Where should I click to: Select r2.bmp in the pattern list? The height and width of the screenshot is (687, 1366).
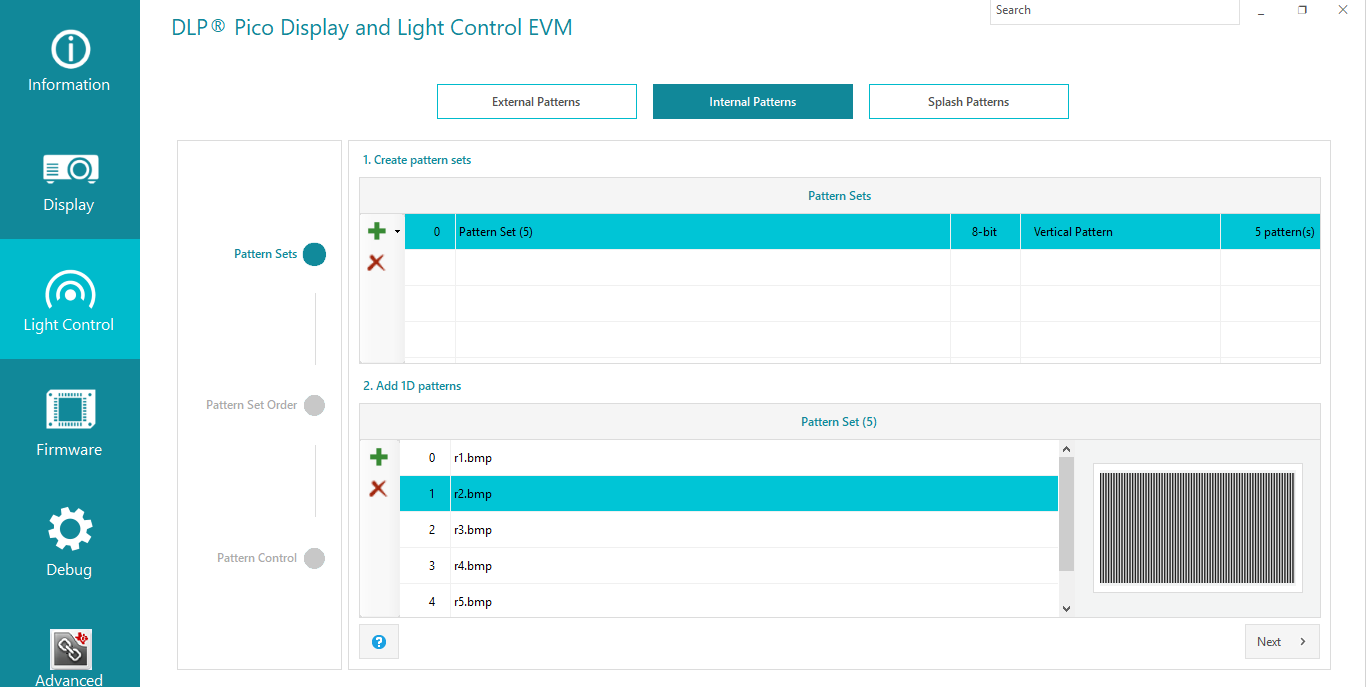click(729, 494)
